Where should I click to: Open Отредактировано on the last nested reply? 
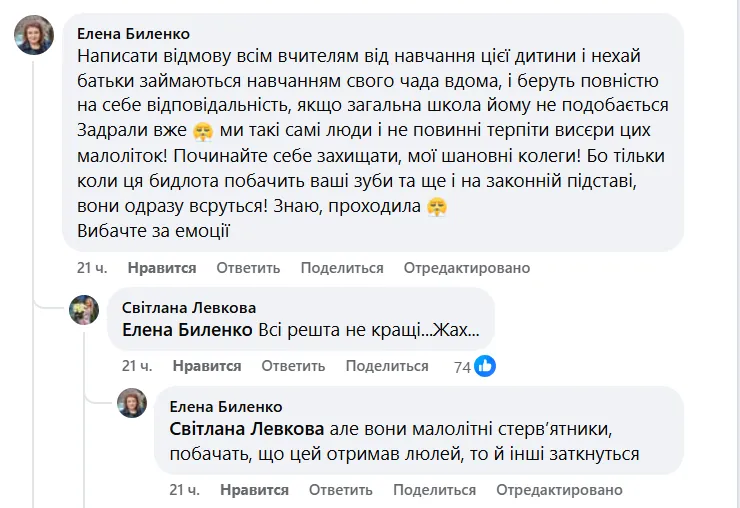pyautogui.click(x=559, y=490)
